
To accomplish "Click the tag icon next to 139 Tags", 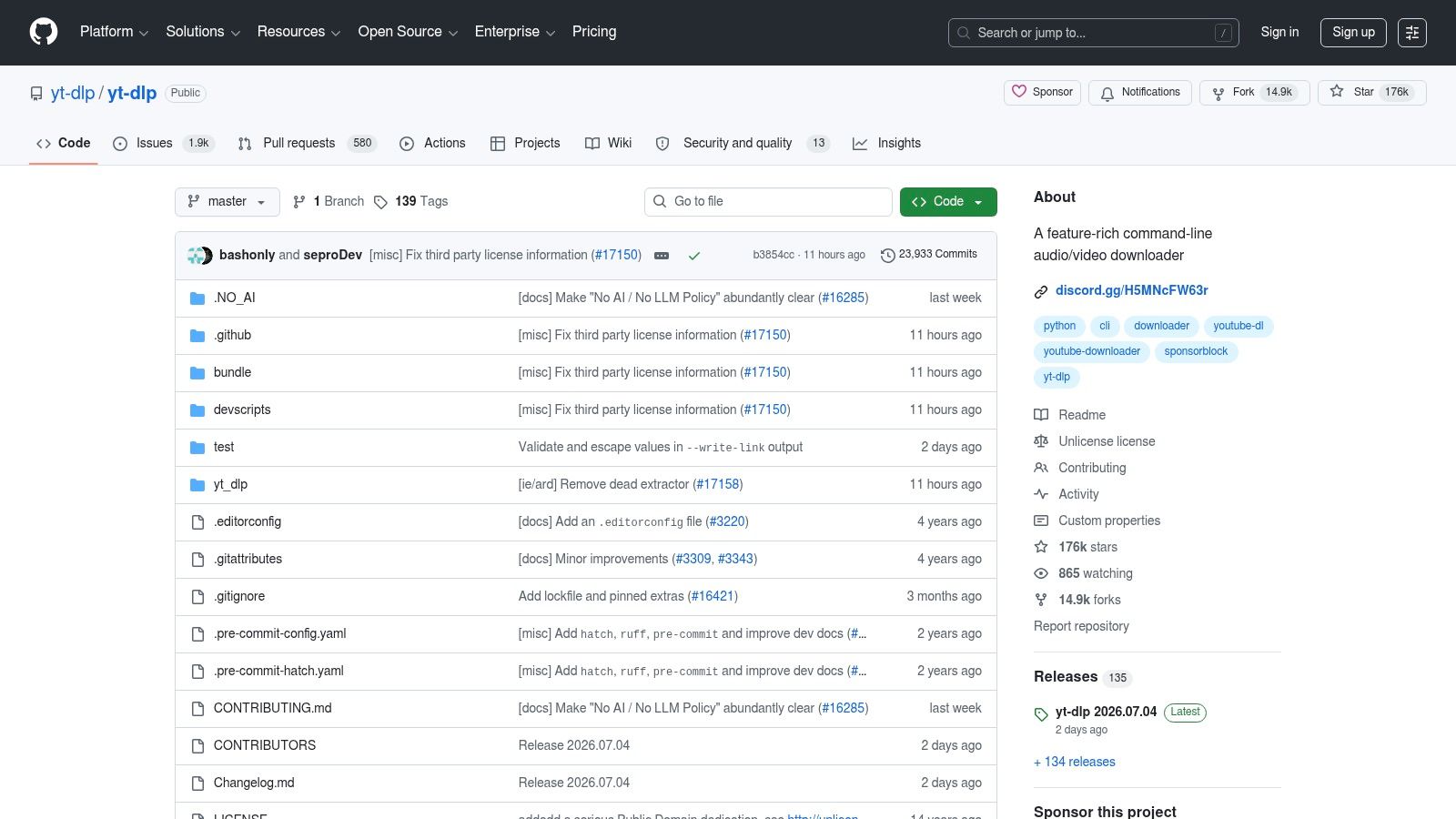I will click(x=380, y=202).
